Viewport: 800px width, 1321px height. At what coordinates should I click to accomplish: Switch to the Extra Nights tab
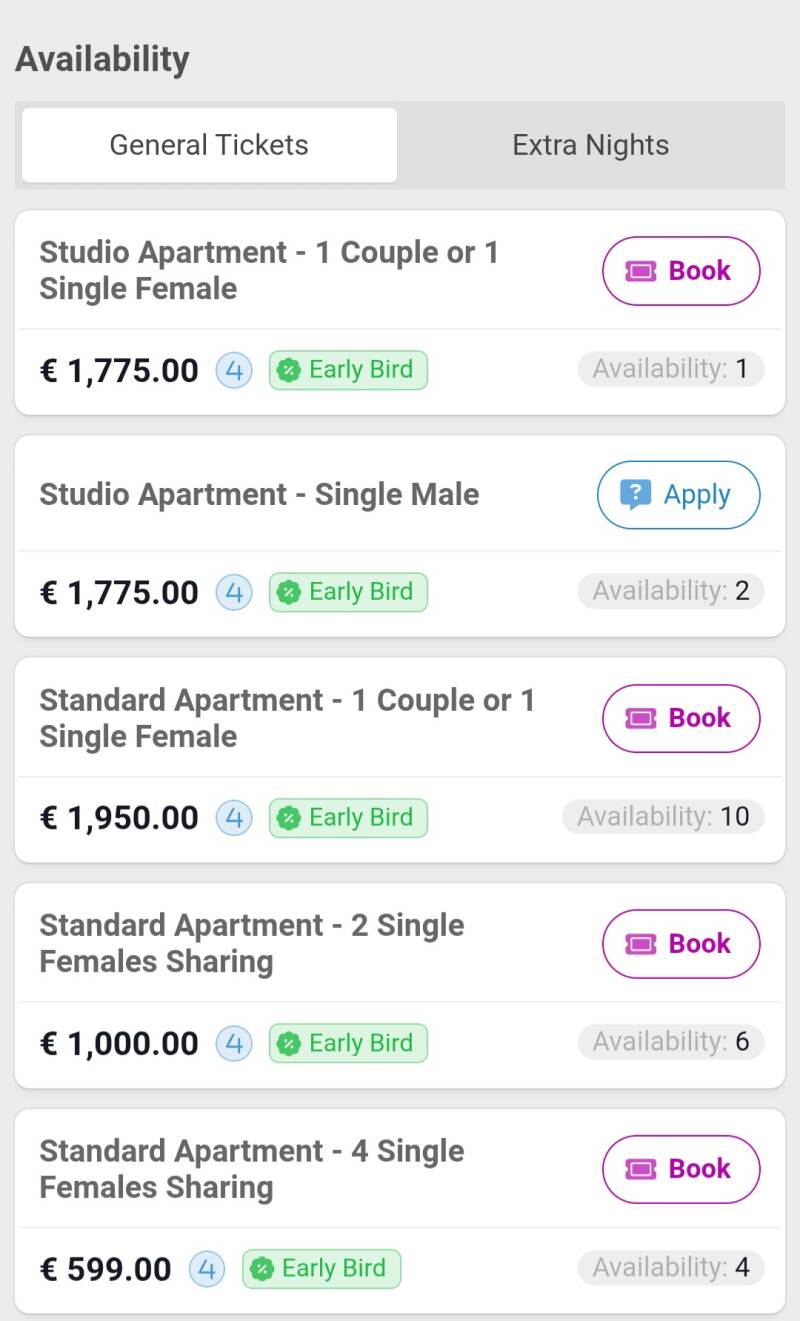[x=590, y=146]
